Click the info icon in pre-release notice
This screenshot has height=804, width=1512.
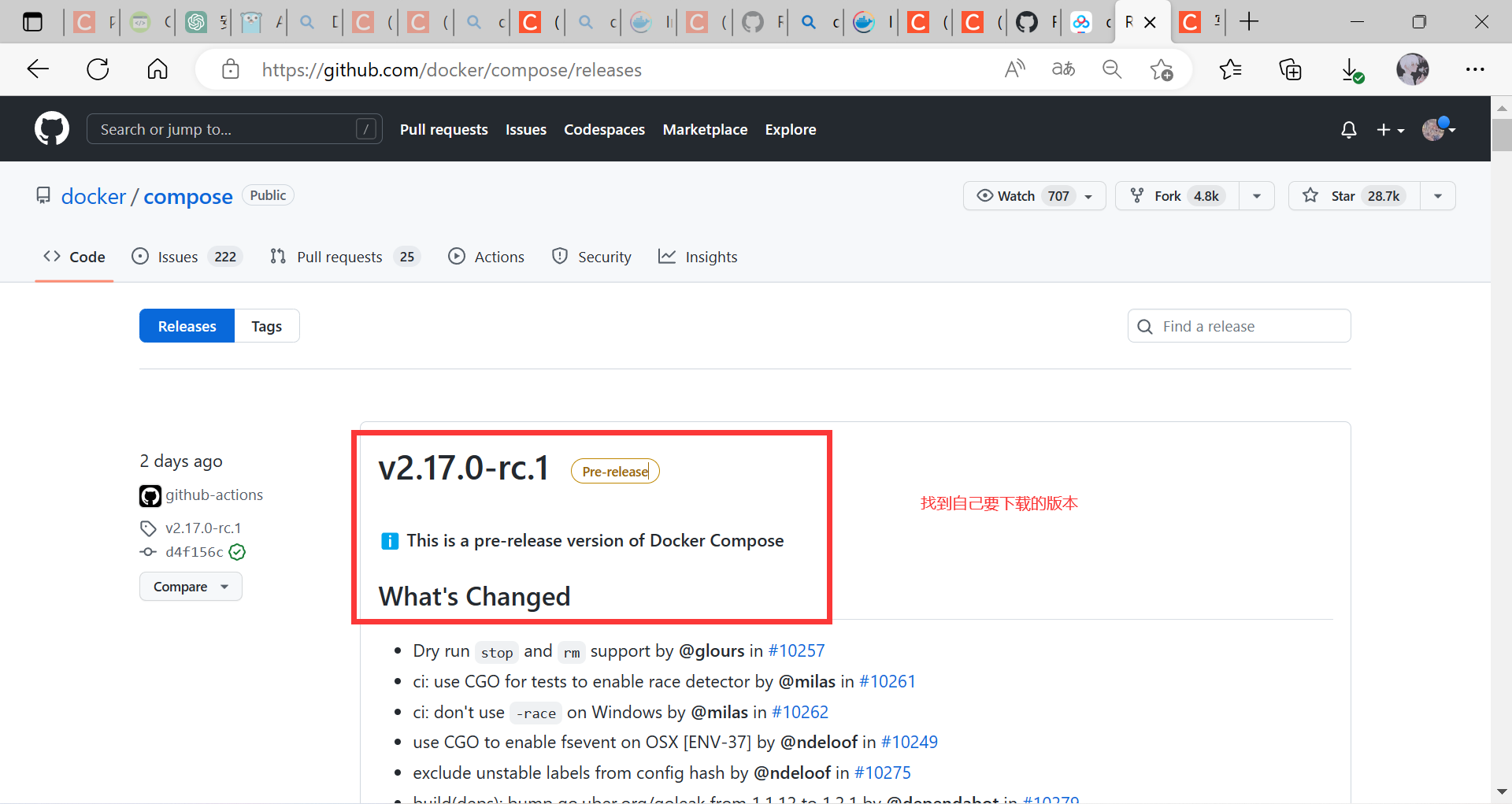point(390,541)
